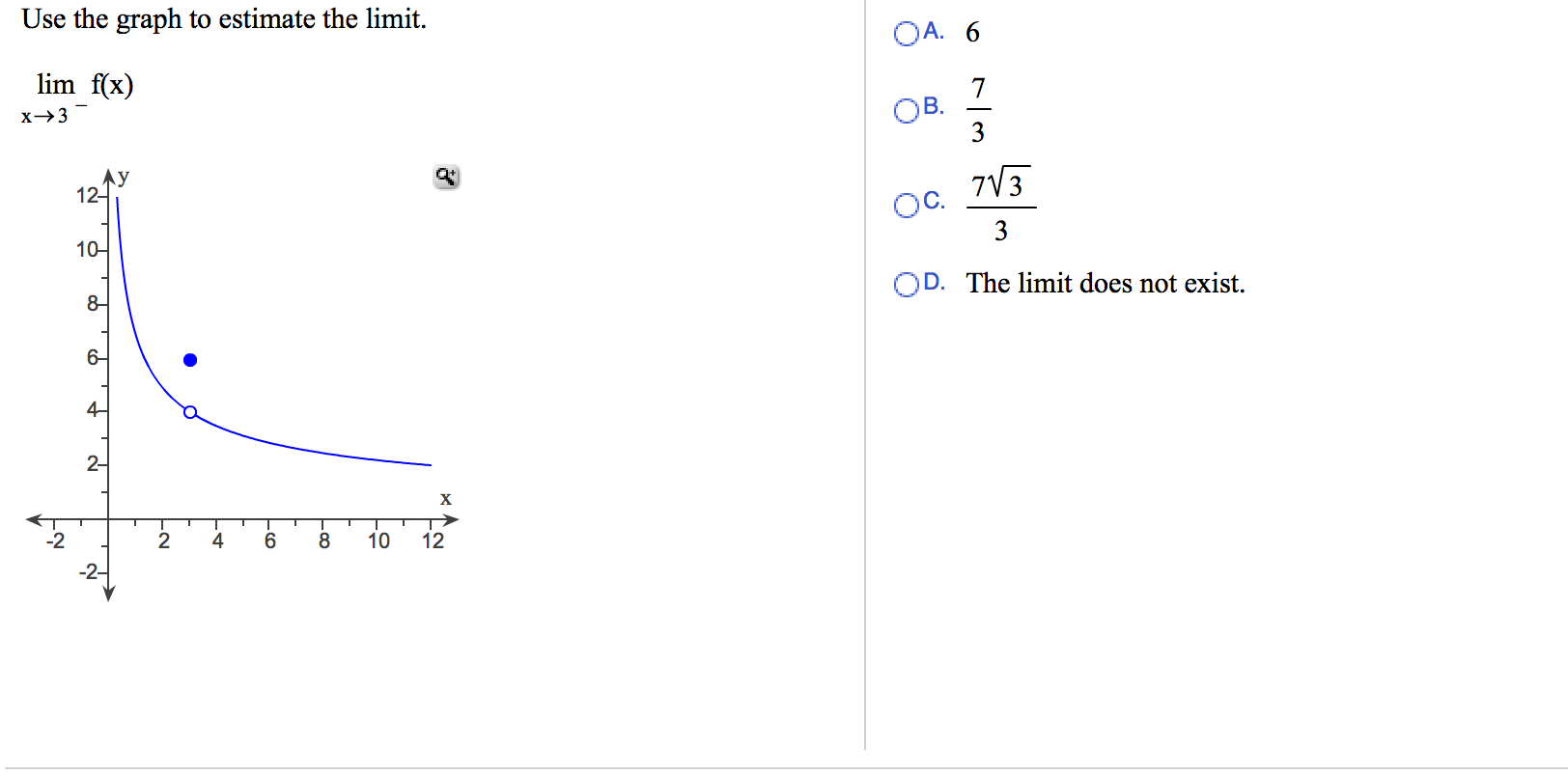Click the x-axis arrow on the right

449,519
